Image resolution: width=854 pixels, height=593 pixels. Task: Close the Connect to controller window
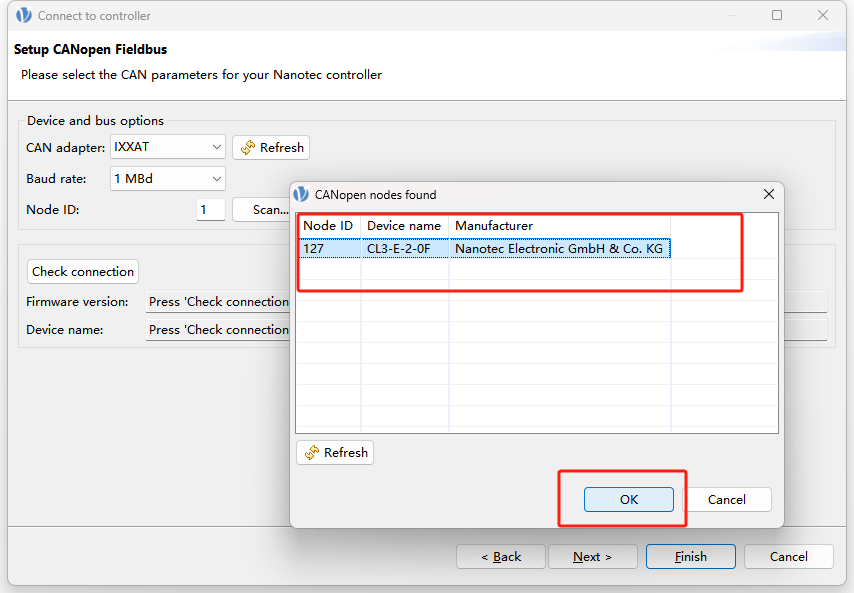click(x=823, y=15)
